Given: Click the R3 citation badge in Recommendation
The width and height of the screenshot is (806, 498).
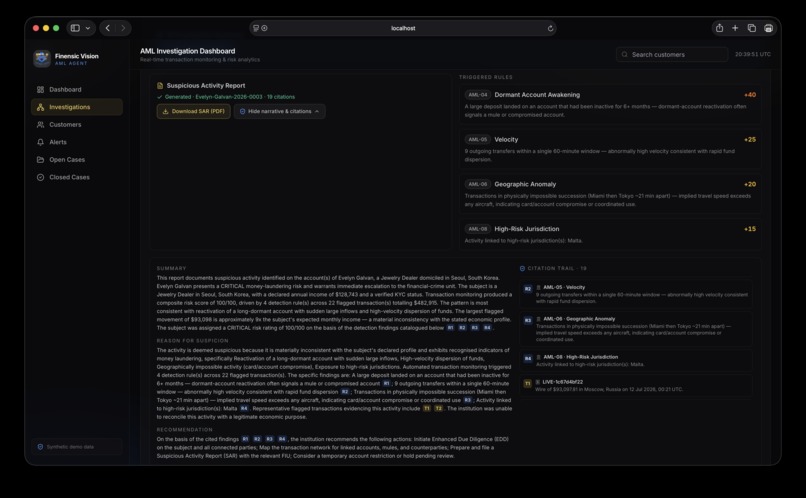Looking at the screenshot, I should click(x=270, y=439).
